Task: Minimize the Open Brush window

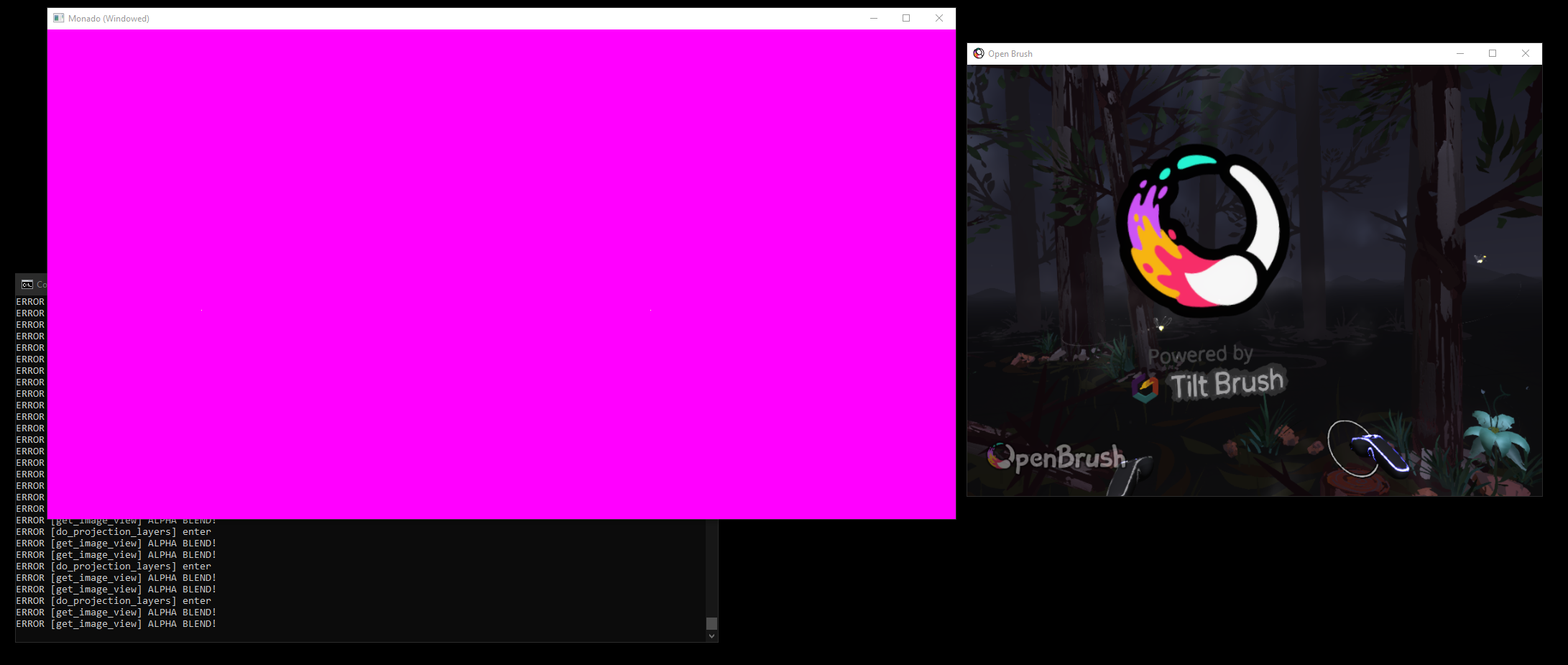Action: [x=1460, y=53]
